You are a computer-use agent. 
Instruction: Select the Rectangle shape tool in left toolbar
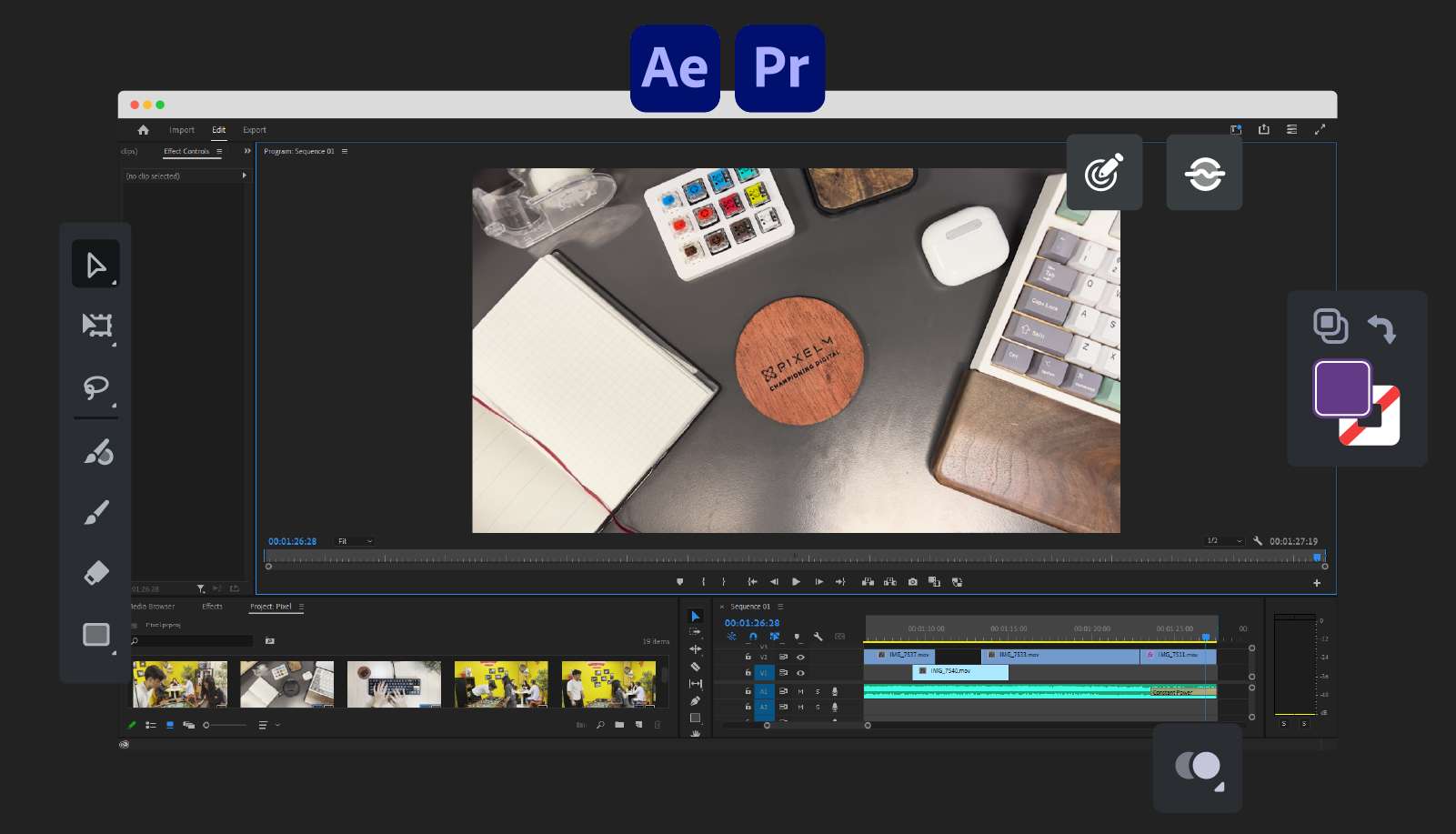96,635
